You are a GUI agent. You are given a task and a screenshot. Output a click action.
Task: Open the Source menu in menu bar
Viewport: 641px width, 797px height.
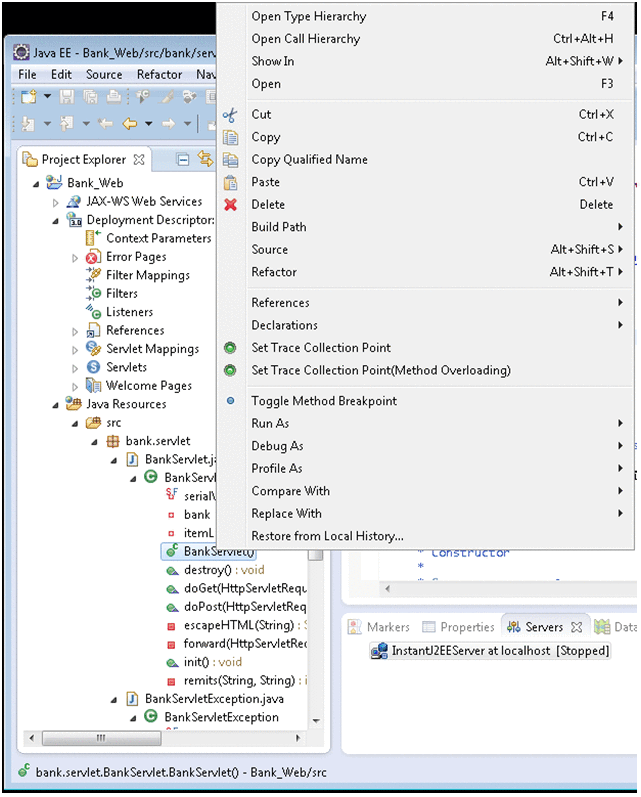pos(104,75)
